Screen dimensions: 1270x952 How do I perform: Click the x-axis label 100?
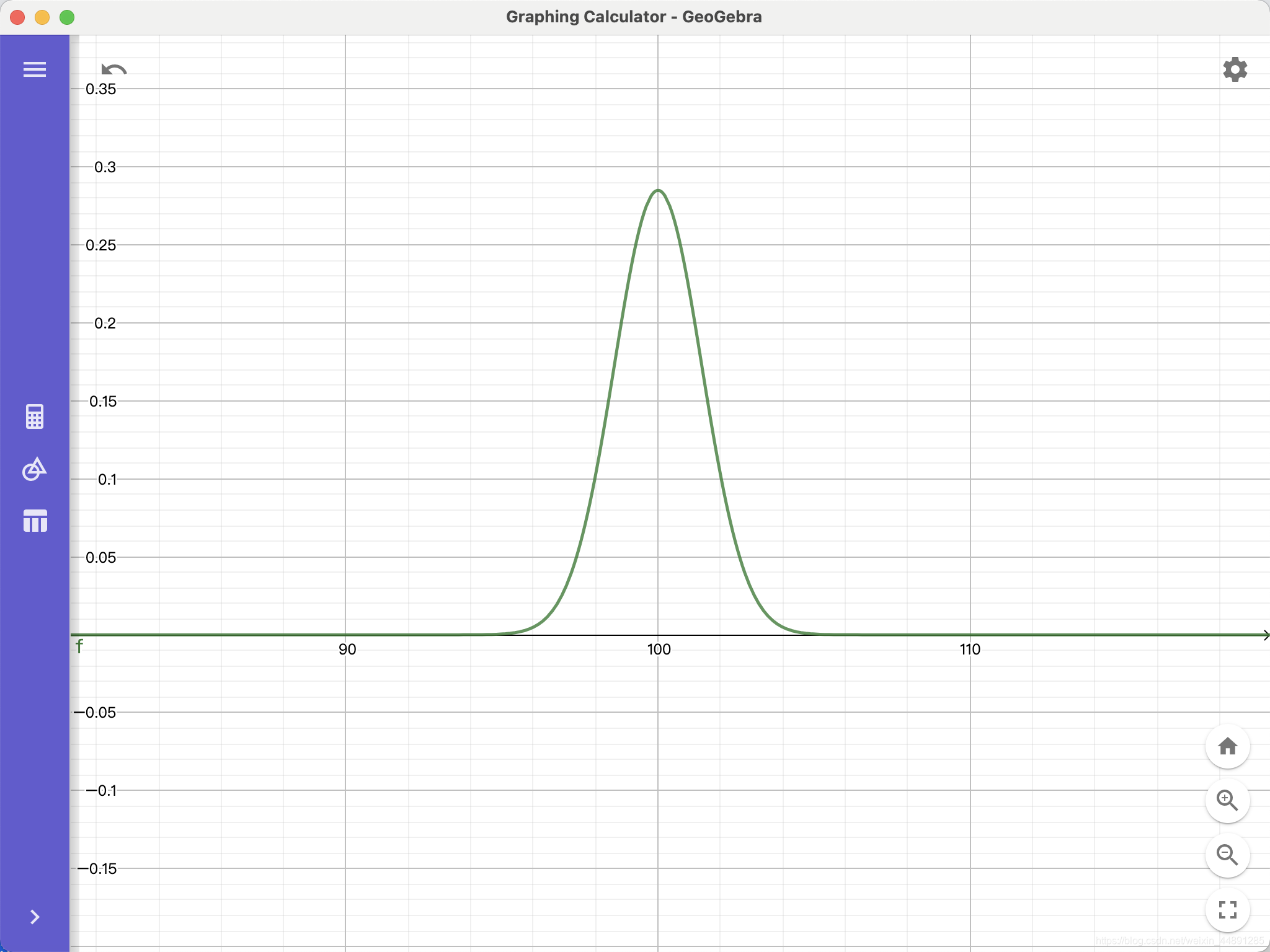[x=659, y=650]
